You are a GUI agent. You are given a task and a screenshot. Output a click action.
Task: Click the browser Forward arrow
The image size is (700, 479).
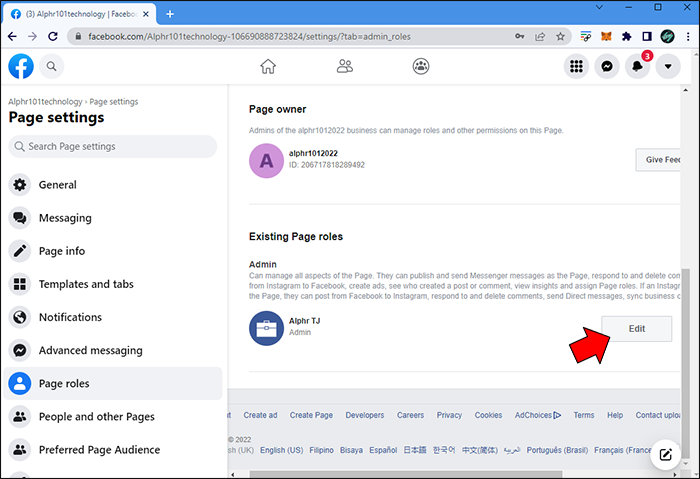click(x=32, y=37)
